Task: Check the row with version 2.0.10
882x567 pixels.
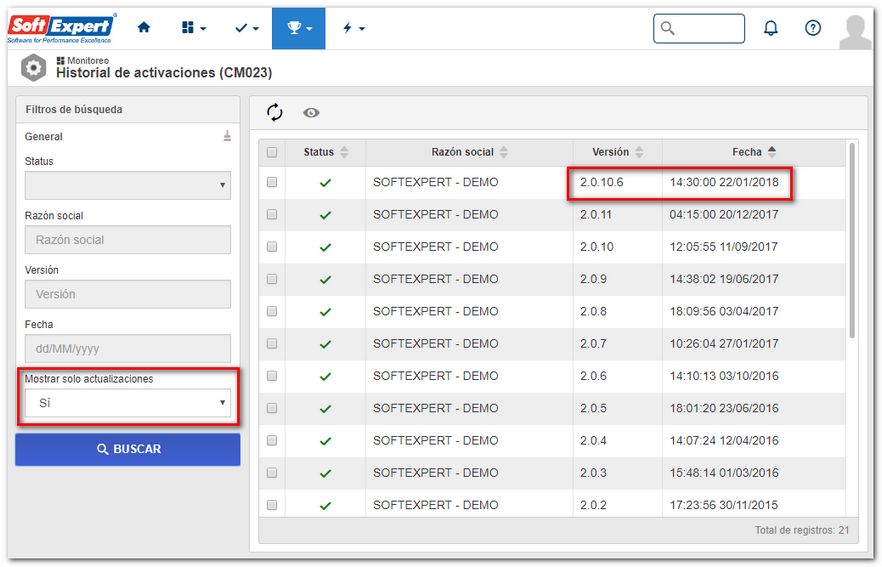Action: click(x=272, y=246)
